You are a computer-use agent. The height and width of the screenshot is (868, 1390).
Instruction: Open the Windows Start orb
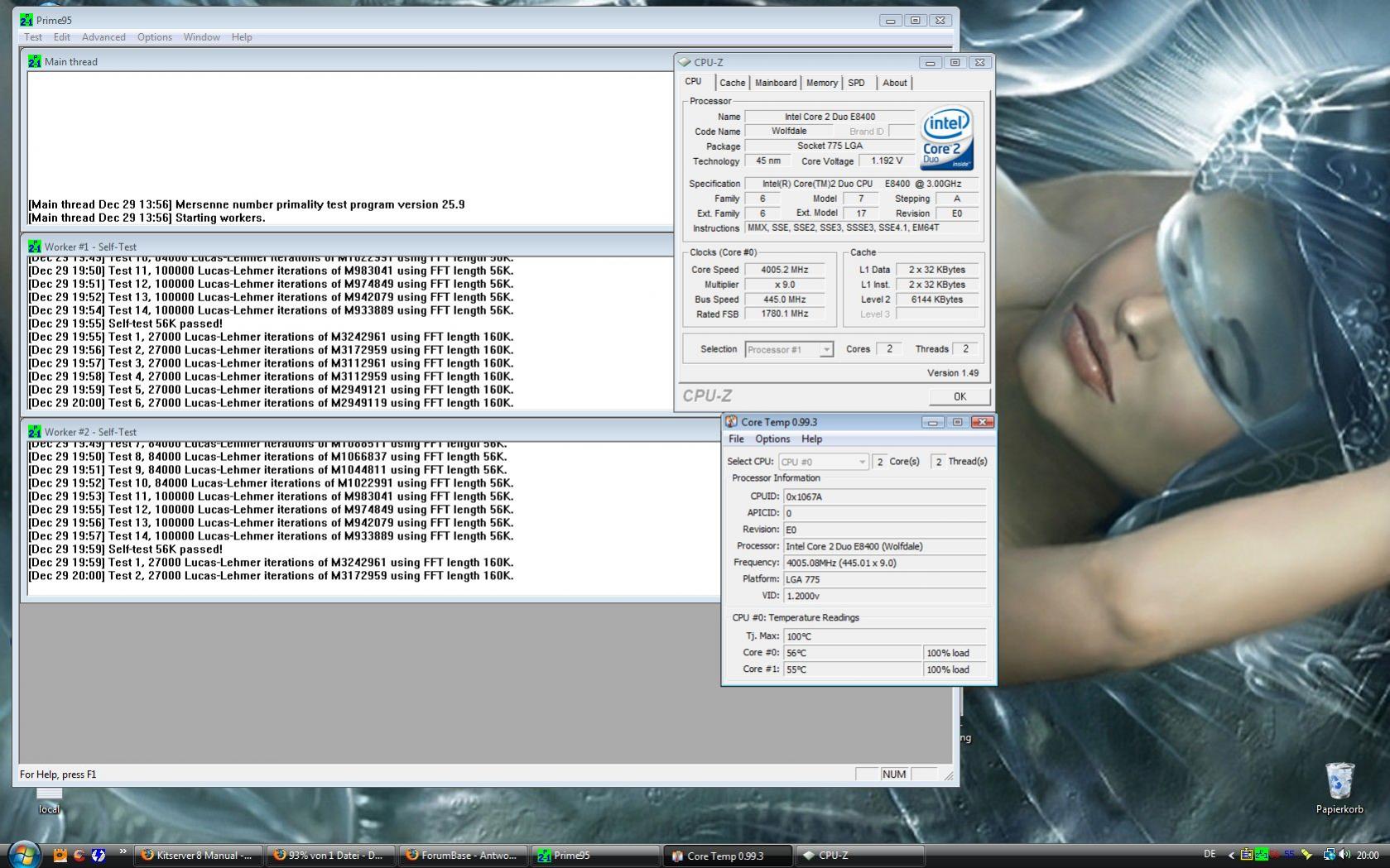coord(23,853)
